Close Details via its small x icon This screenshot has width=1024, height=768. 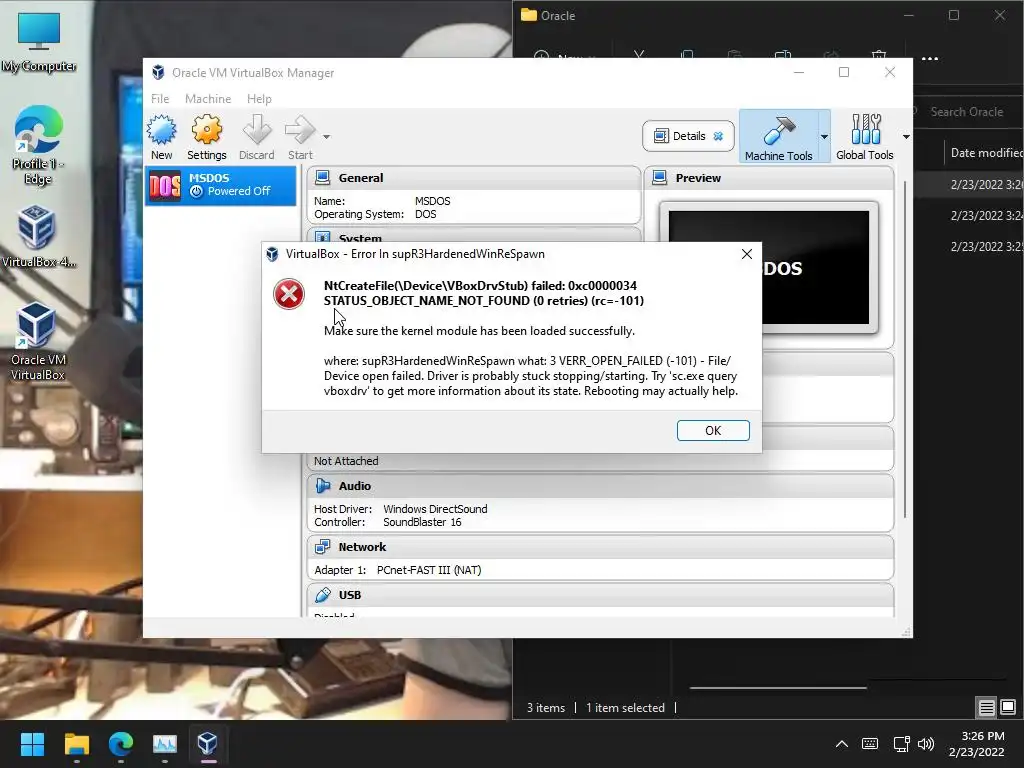click(x=718, y=136)
